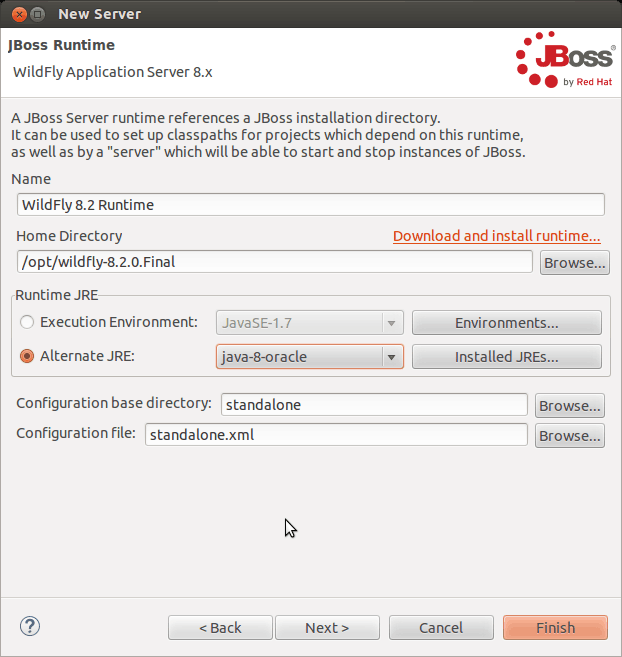Open the JavaSE-1.7 environment dropdown
622x657 pixels.
coord(310,323)
